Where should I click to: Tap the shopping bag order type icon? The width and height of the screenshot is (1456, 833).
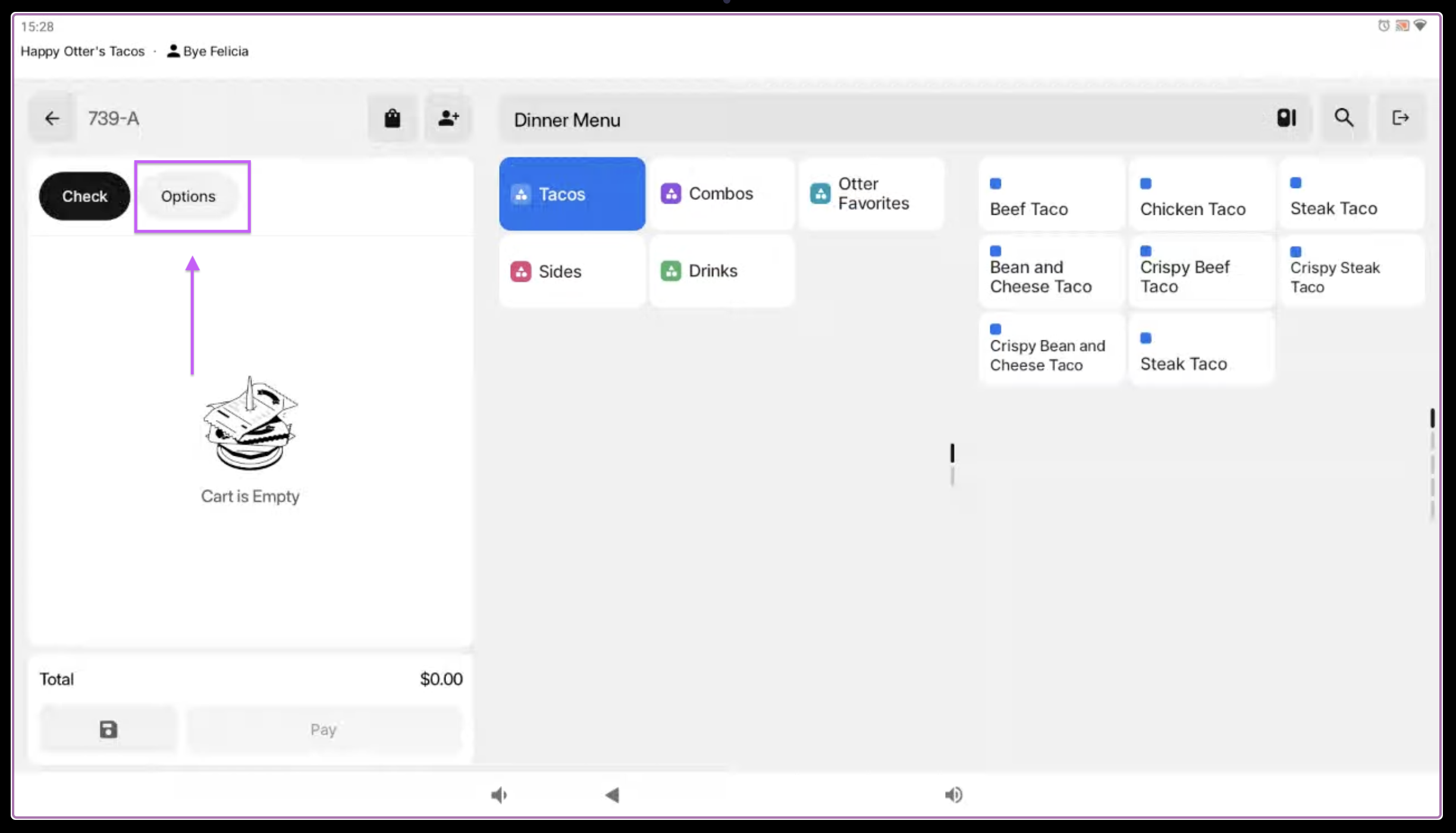click(x=392, y=118)
